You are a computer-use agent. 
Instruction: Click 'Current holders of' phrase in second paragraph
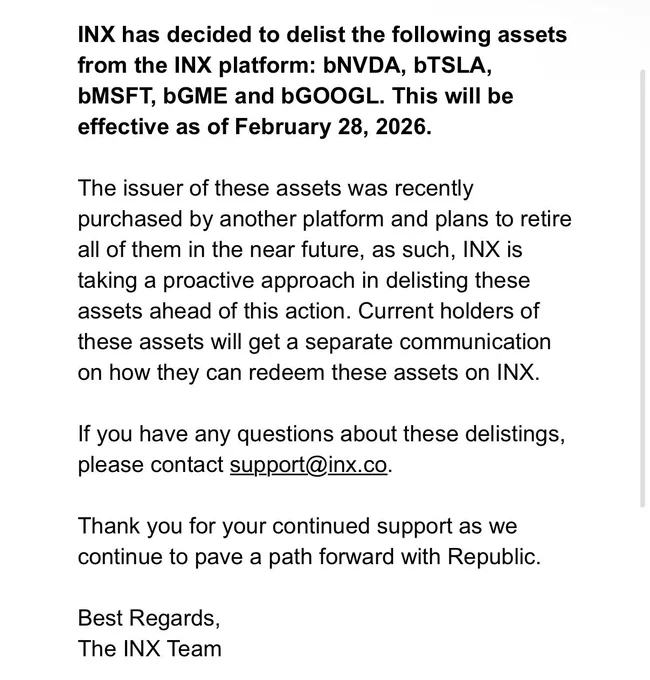(x=448, y=311)
